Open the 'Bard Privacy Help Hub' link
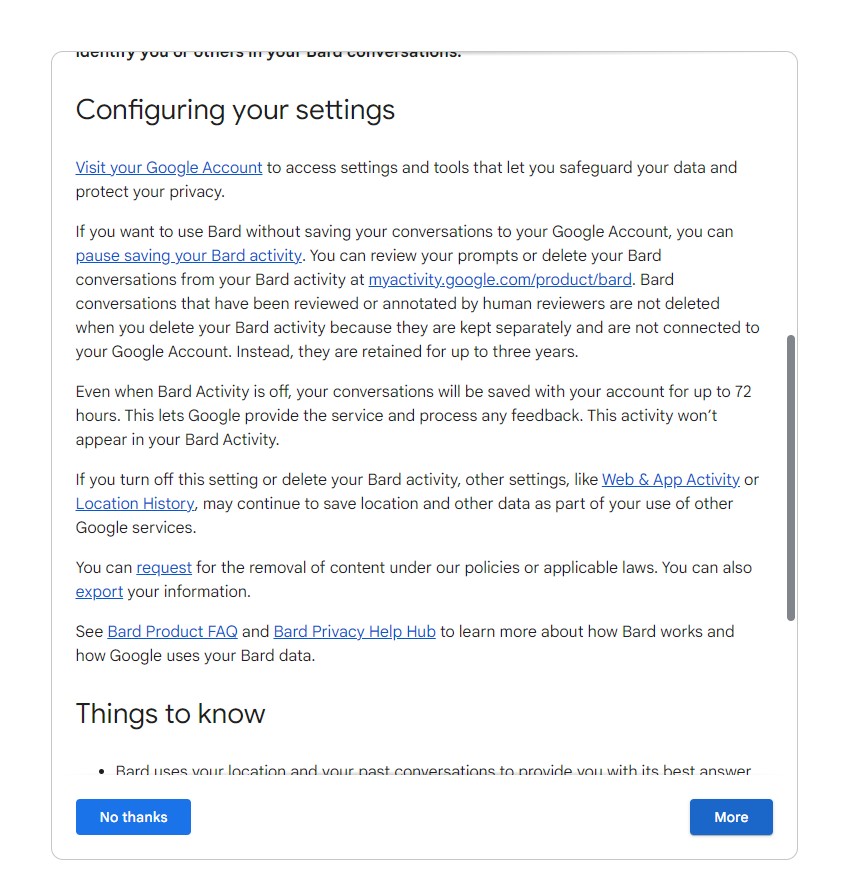 354,632
